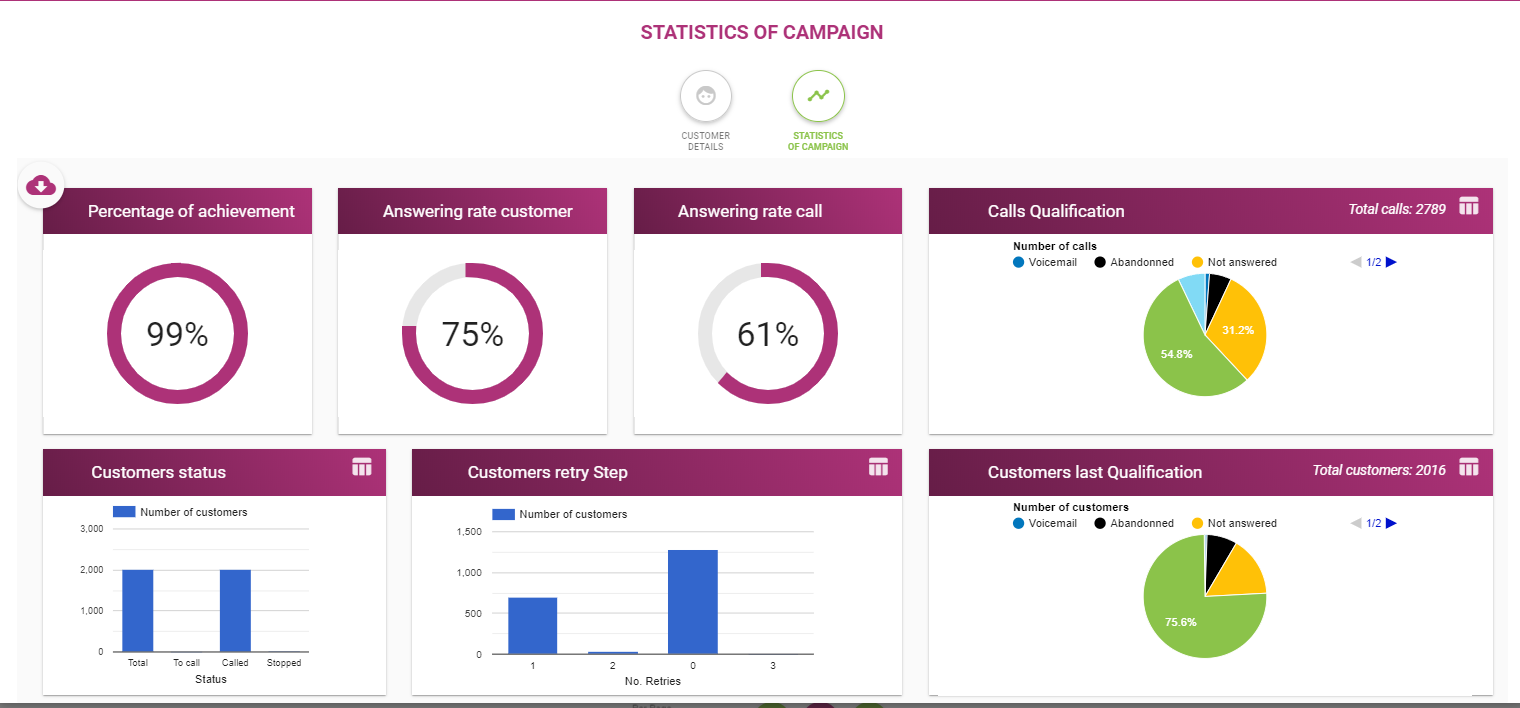
Task: Click the 'Customers status' title
Action: [x=158, y=472]
